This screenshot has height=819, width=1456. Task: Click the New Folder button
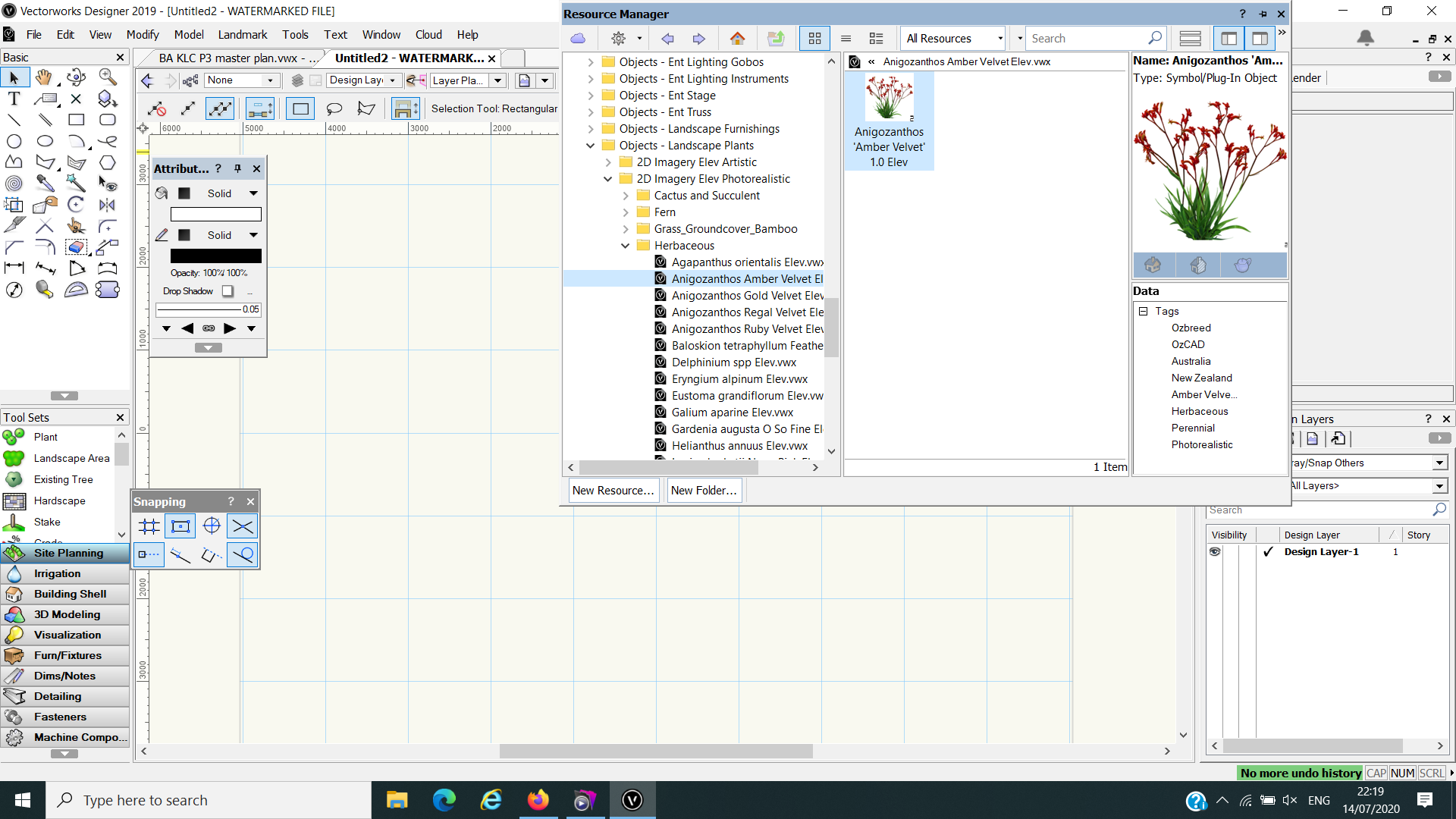pyautogui.click(x=704, y=491)
